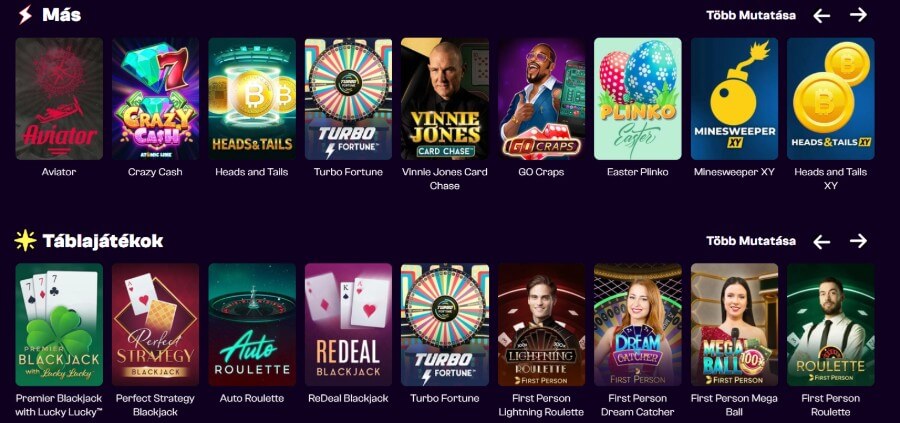900x423 pixels.
Task: Advance Táblajátékok carousel with right arrow
Action: (858, 241)
